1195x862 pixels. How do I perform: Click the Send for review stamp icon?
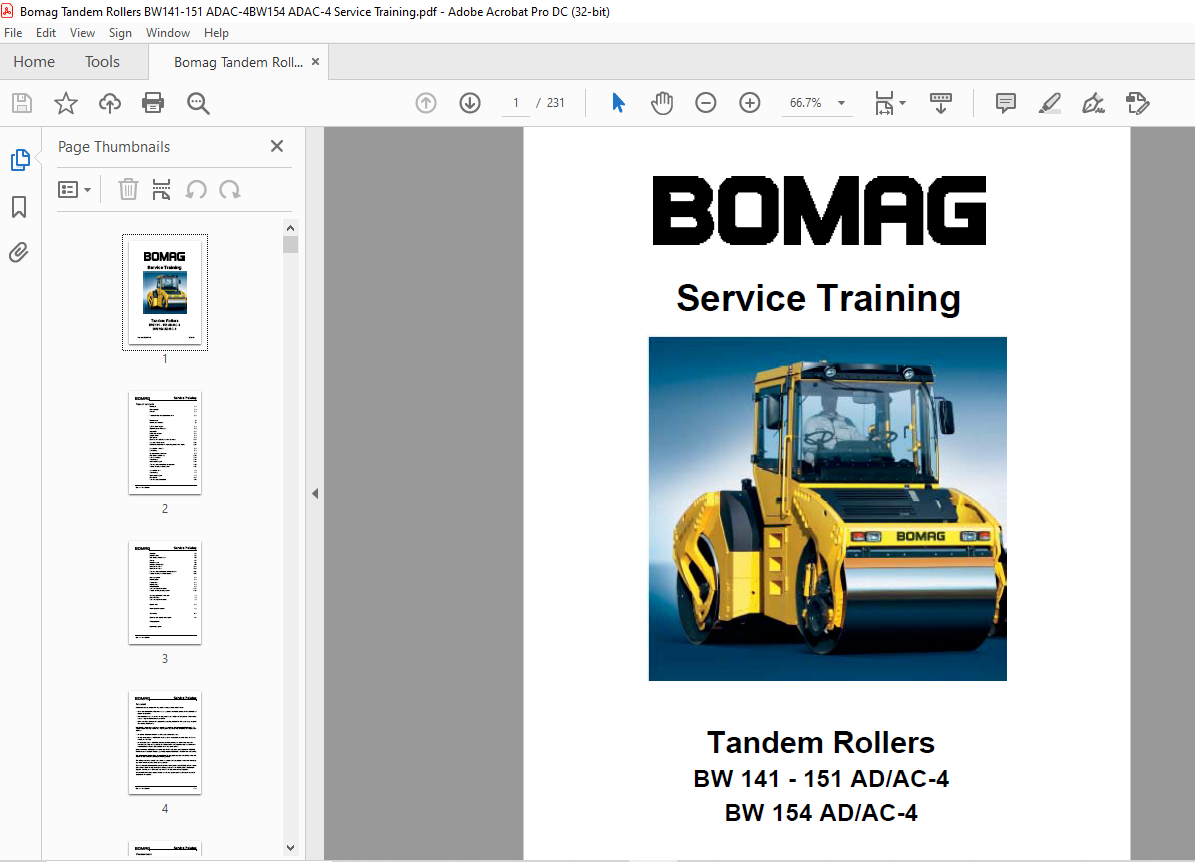pos(1137,103)
